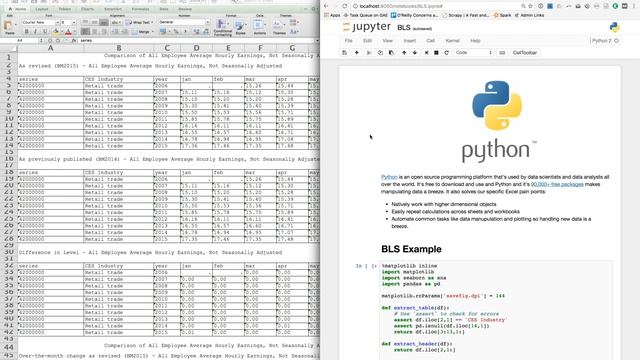
Task: Open the Admin Links bookmark
Action: tap(529, 15)
